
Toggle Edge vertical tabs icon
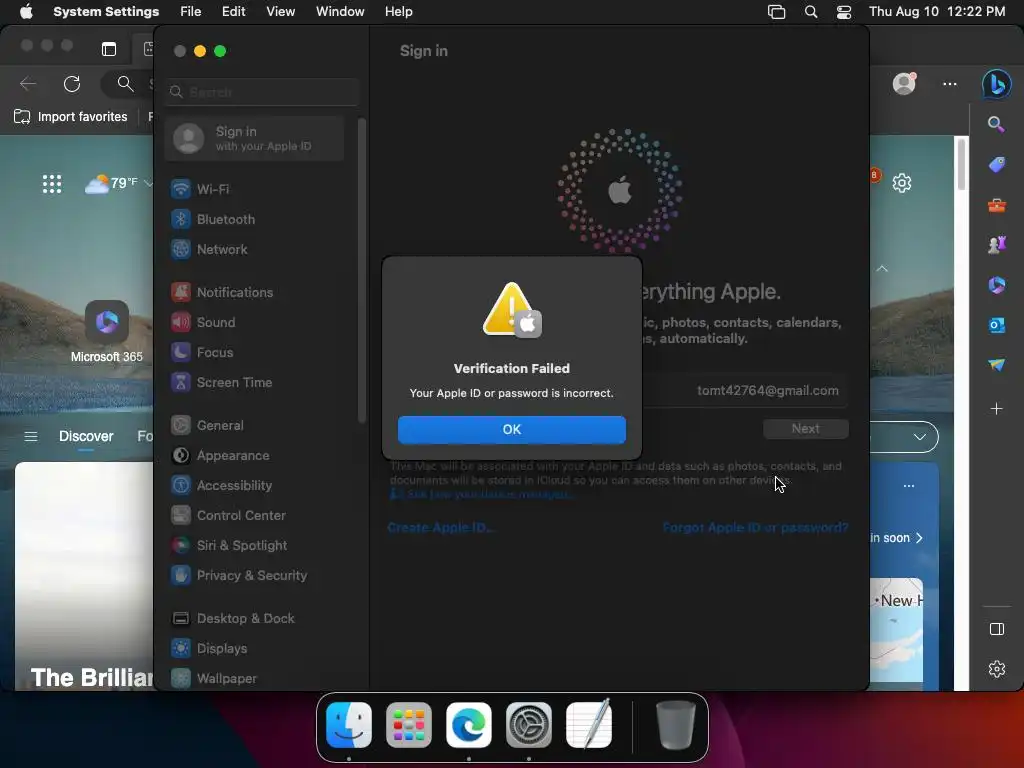tap(109, 49)
